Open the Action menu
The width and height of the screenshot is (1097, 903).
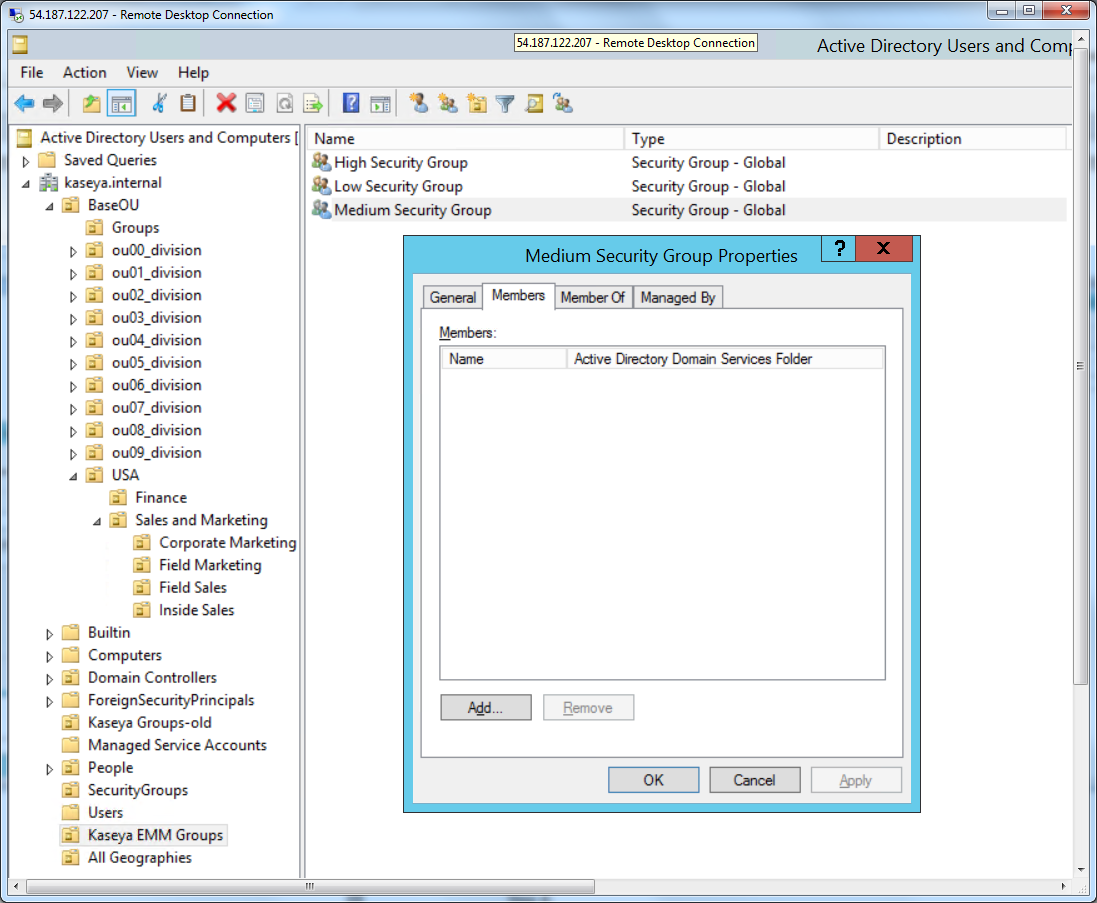click(x=84, y=72)
